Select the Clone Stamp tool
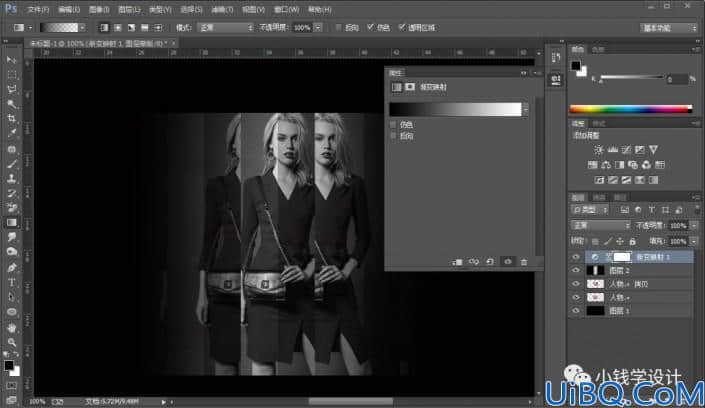This screenshot has height=408, width=705. [12, 179]
